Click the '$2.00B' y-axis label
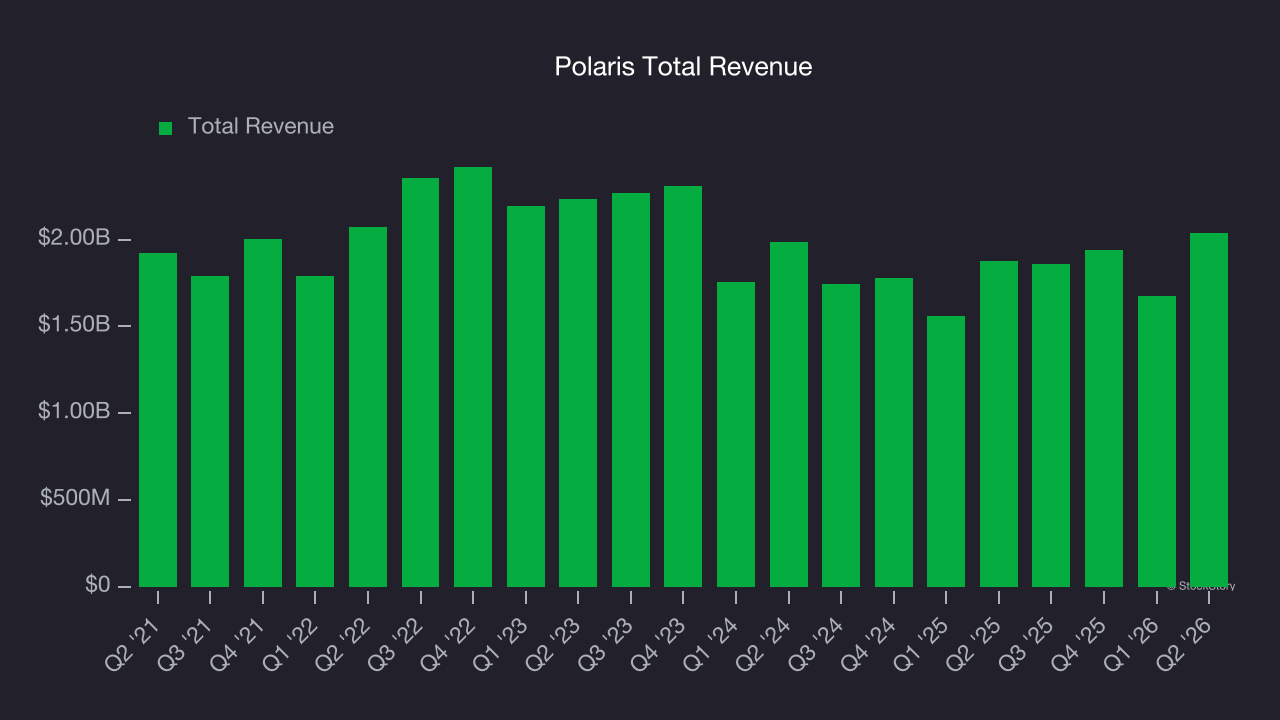 [x=74, y=238]
